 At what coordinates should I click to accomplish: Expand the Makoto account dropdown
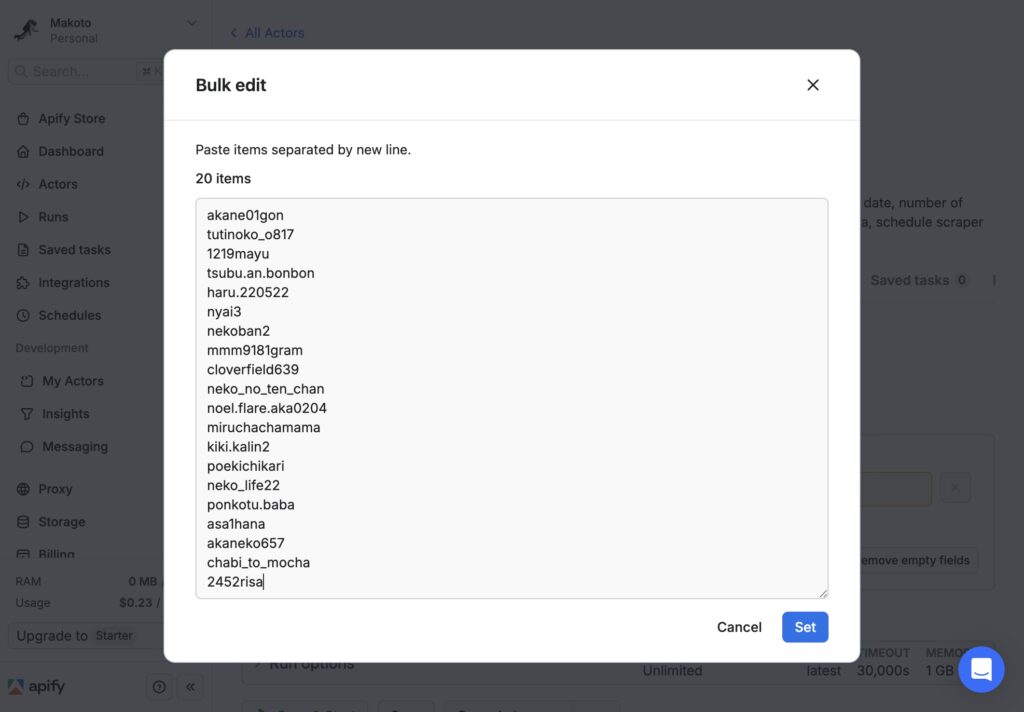tap(191, 24)
